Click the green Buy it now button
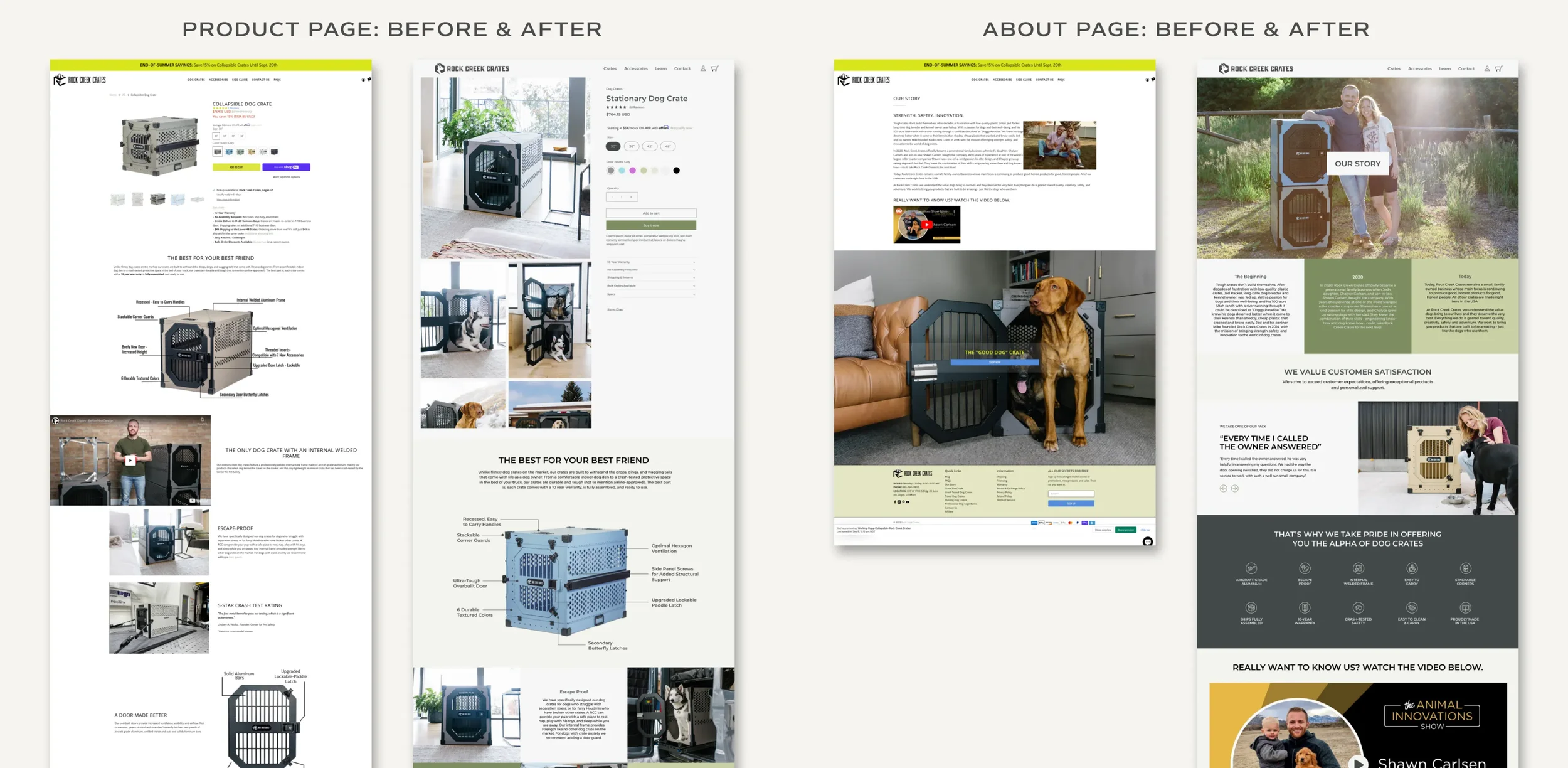 (x=650, y=225)
